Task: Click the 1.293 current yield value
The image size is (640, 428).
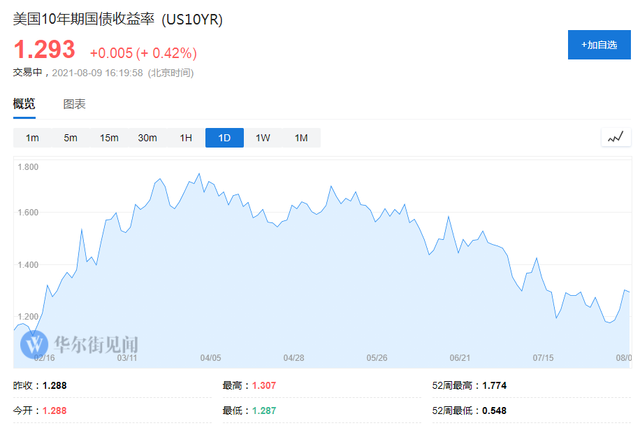Action: 44,49
